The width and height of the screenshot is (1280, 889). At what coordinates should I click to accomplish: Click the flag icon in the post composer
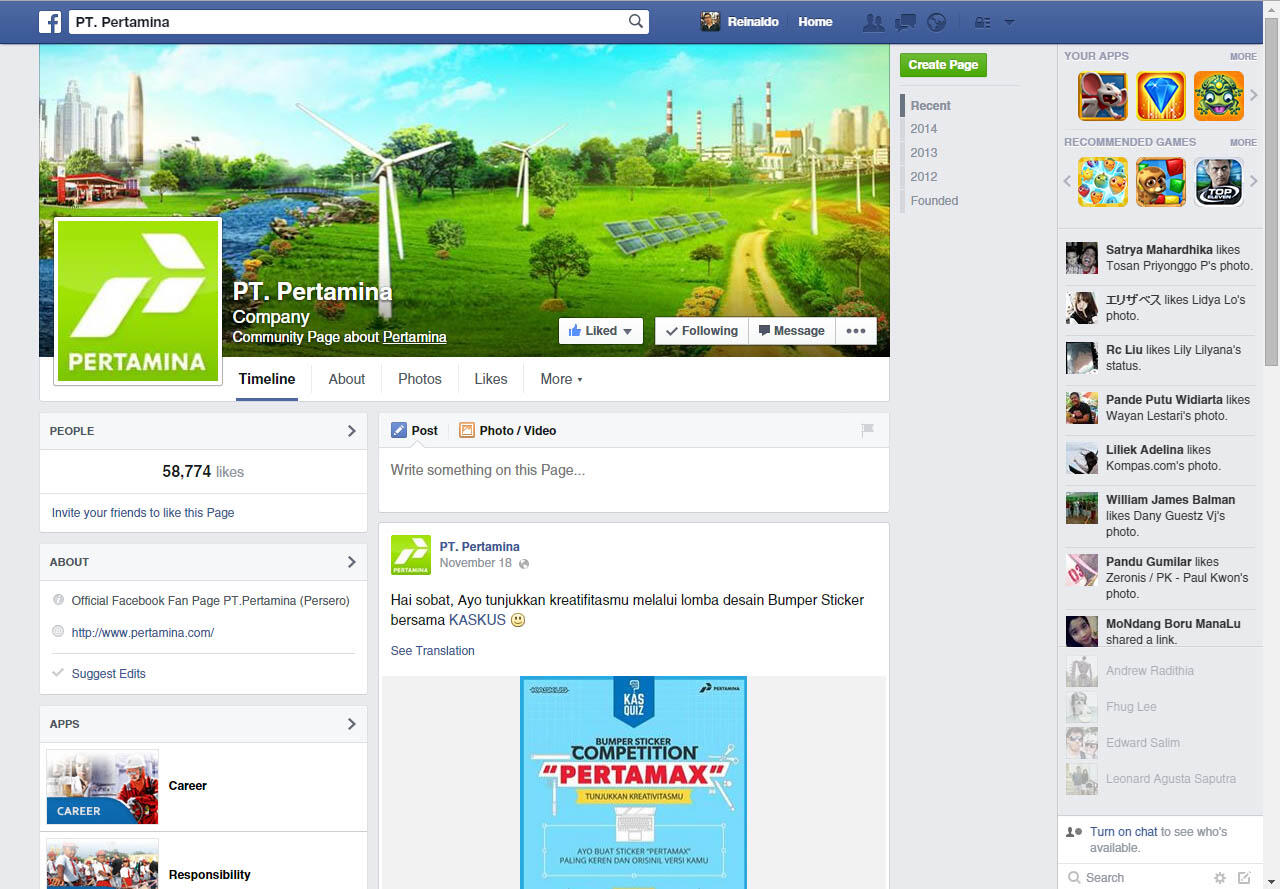867,430
